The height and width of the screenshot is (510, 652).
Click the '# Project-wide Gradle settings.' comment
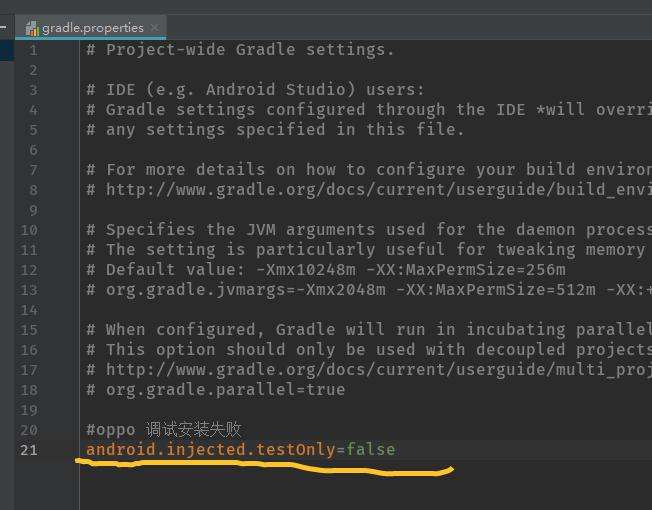pyautogui.click(x=240, y=50)
